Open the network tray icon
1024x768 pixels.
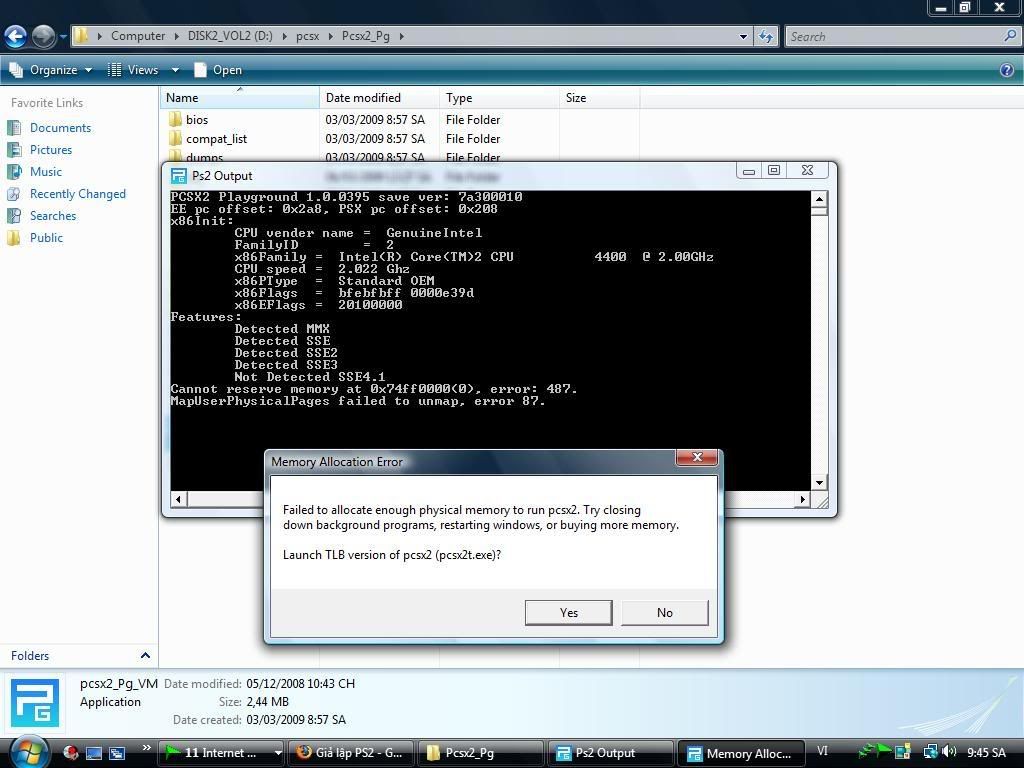click(x=930, y=752)
